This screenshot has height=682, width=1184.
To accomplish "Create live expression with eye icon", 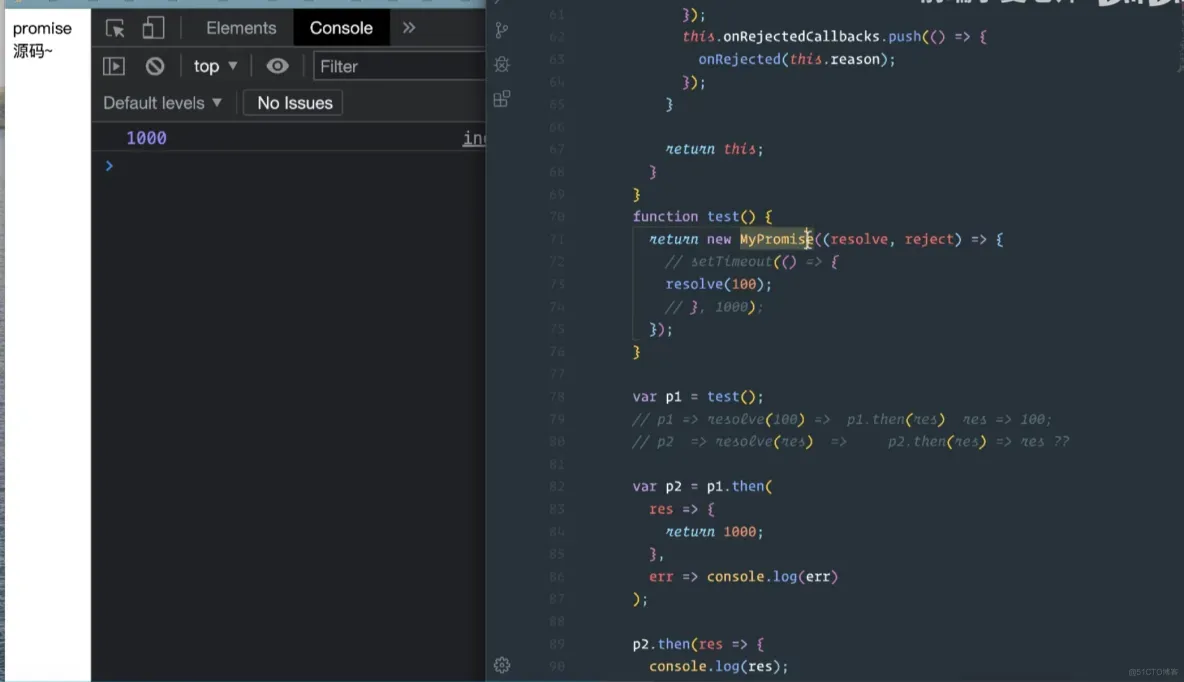I will click(x=277, y=66).
